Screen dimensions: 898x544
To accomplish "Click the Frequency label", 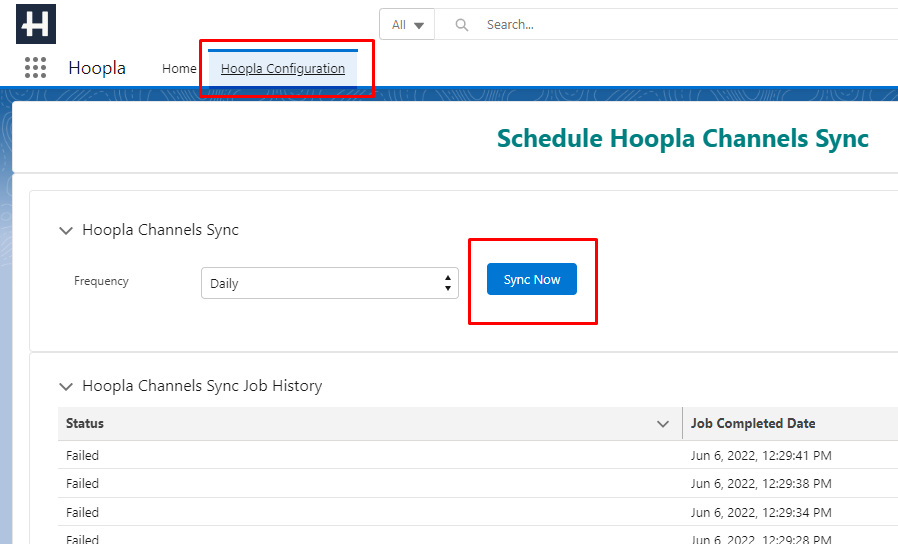I will pyautogui.click(x=101, y=281).
